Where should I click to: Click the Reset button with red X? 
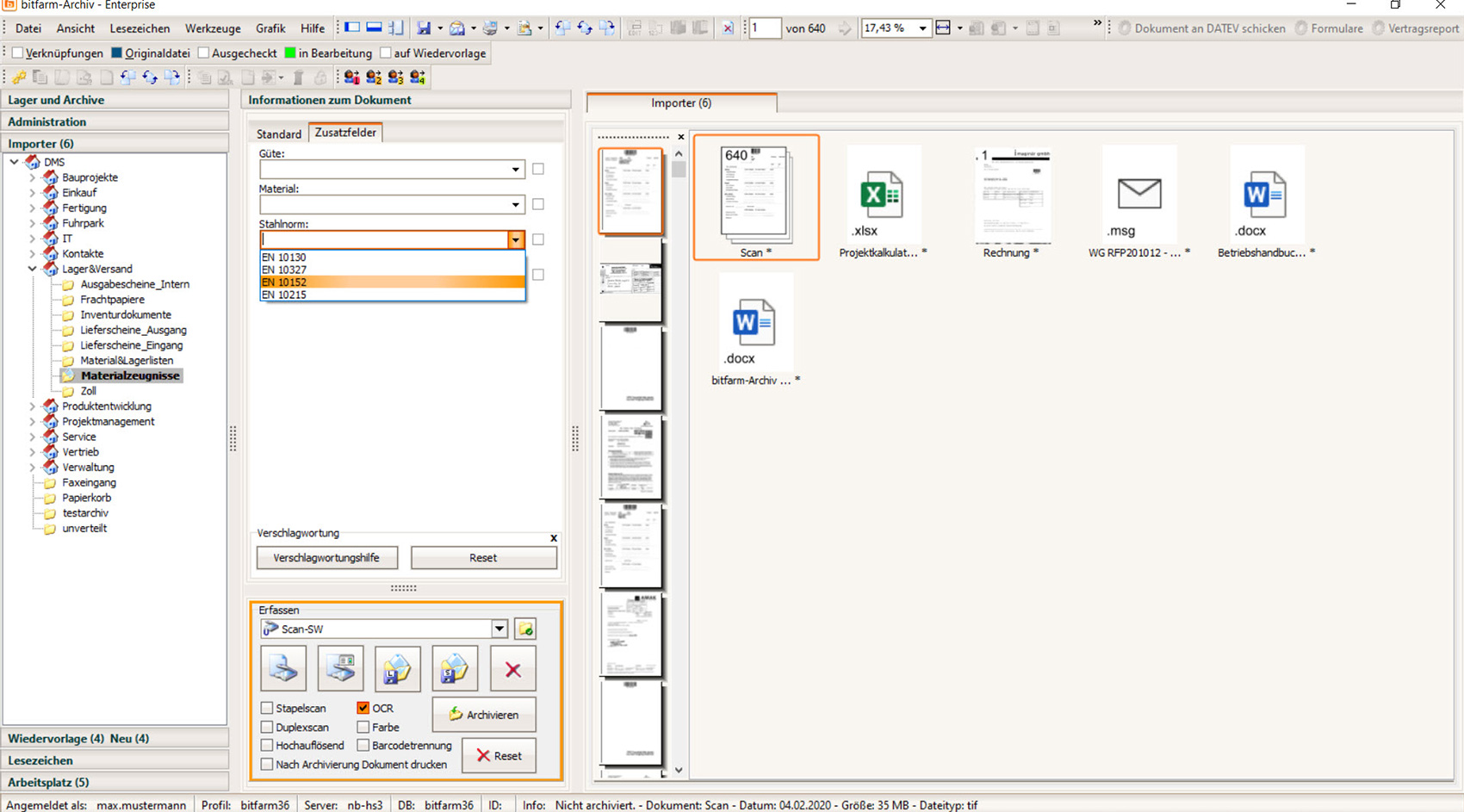click(x=499, y=755)
